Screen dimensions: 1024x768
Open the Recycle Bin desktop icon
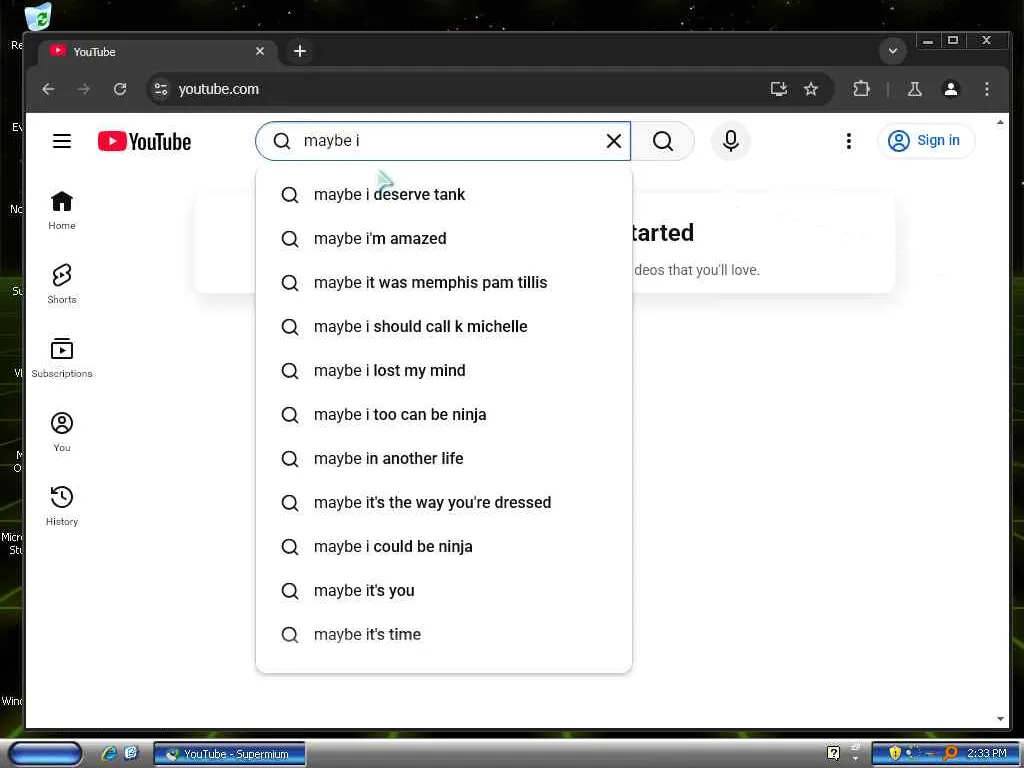click(x=38, y=17)
